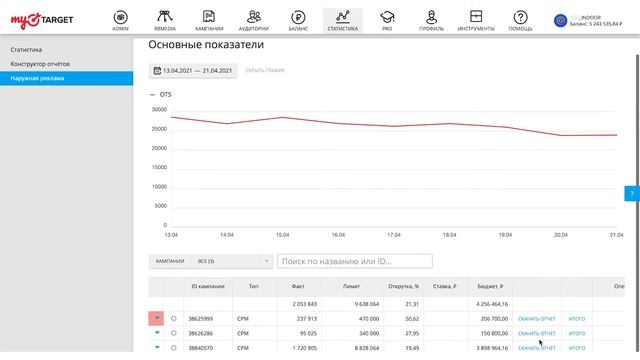Screen dimensions: 640x360
Task: Select Наружная реклама in the sidebar
Action: 66,78
